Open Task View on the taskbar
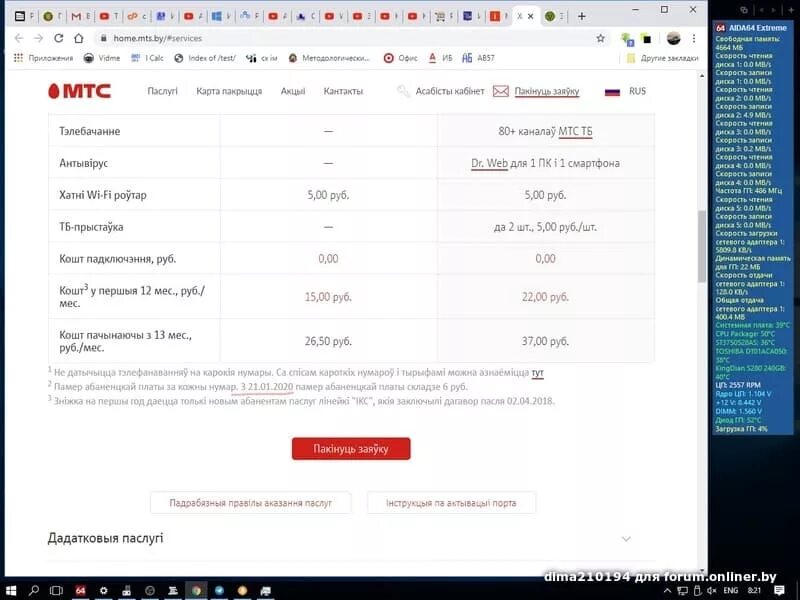 coord(56,591)
